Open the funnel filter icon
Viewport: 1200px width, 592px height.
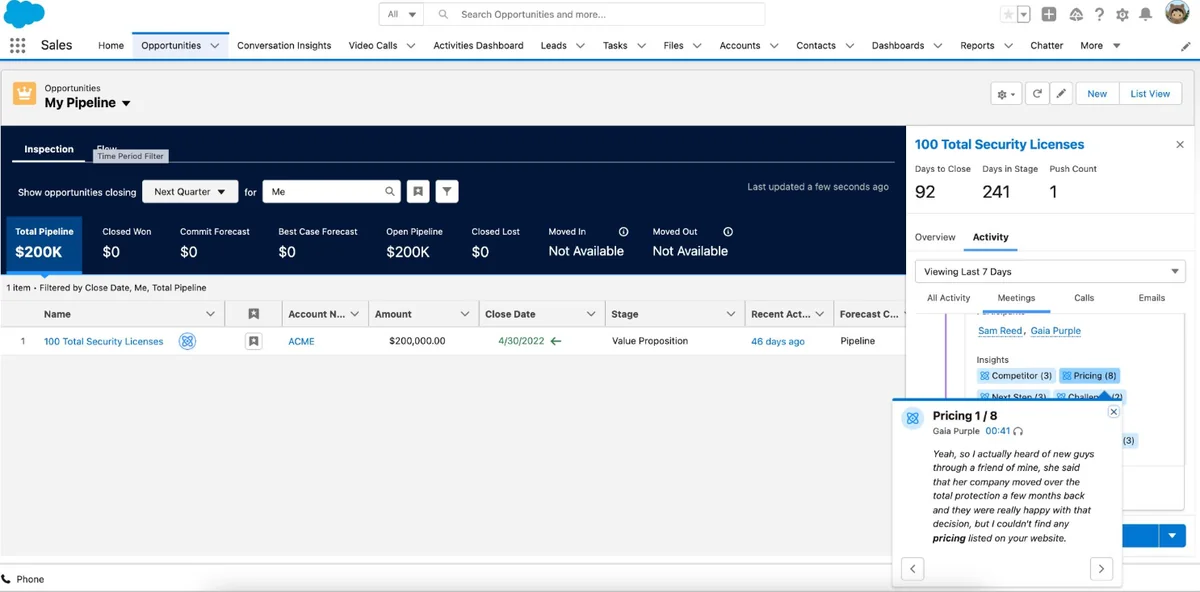pyautogui.click(x=447, y=191)
